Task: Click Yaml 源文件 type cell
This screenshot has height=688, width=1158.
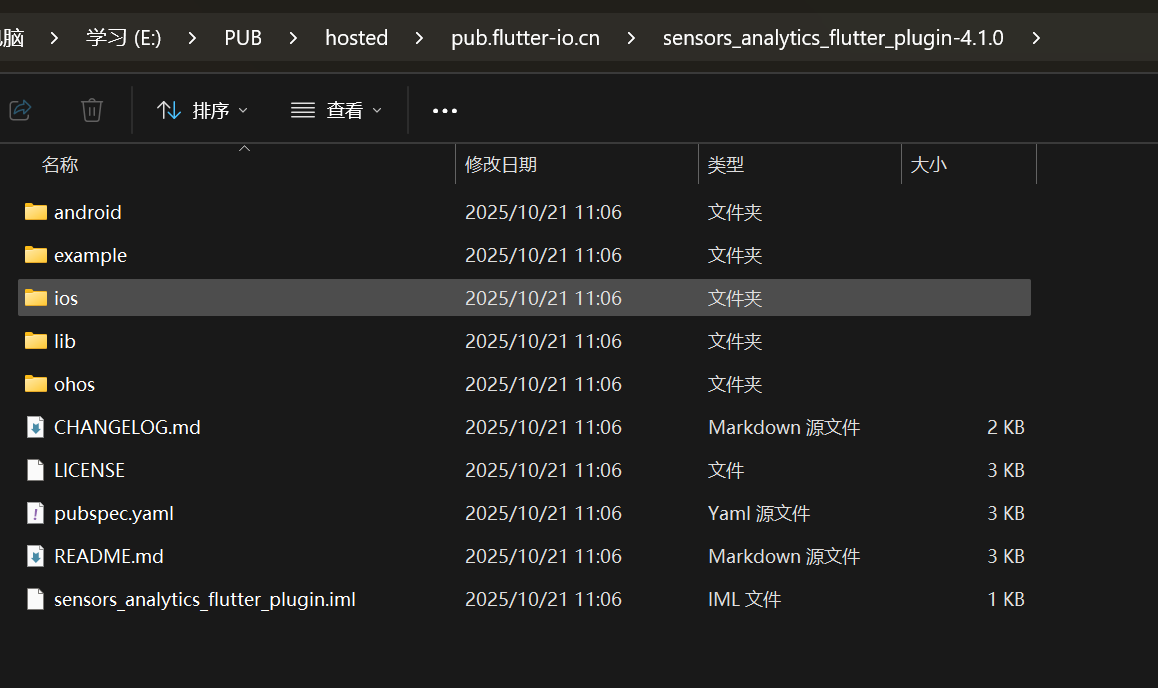Action: (759, 513)
